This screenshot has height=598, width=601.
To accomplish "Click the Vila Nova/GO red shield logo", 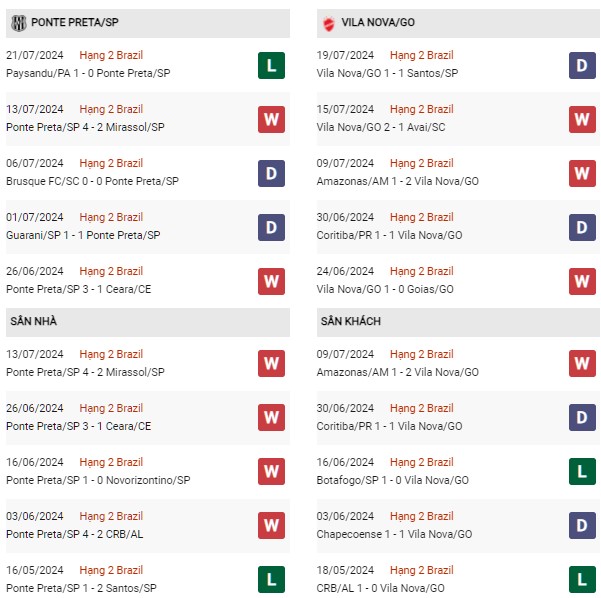I will tap(328, 24).
